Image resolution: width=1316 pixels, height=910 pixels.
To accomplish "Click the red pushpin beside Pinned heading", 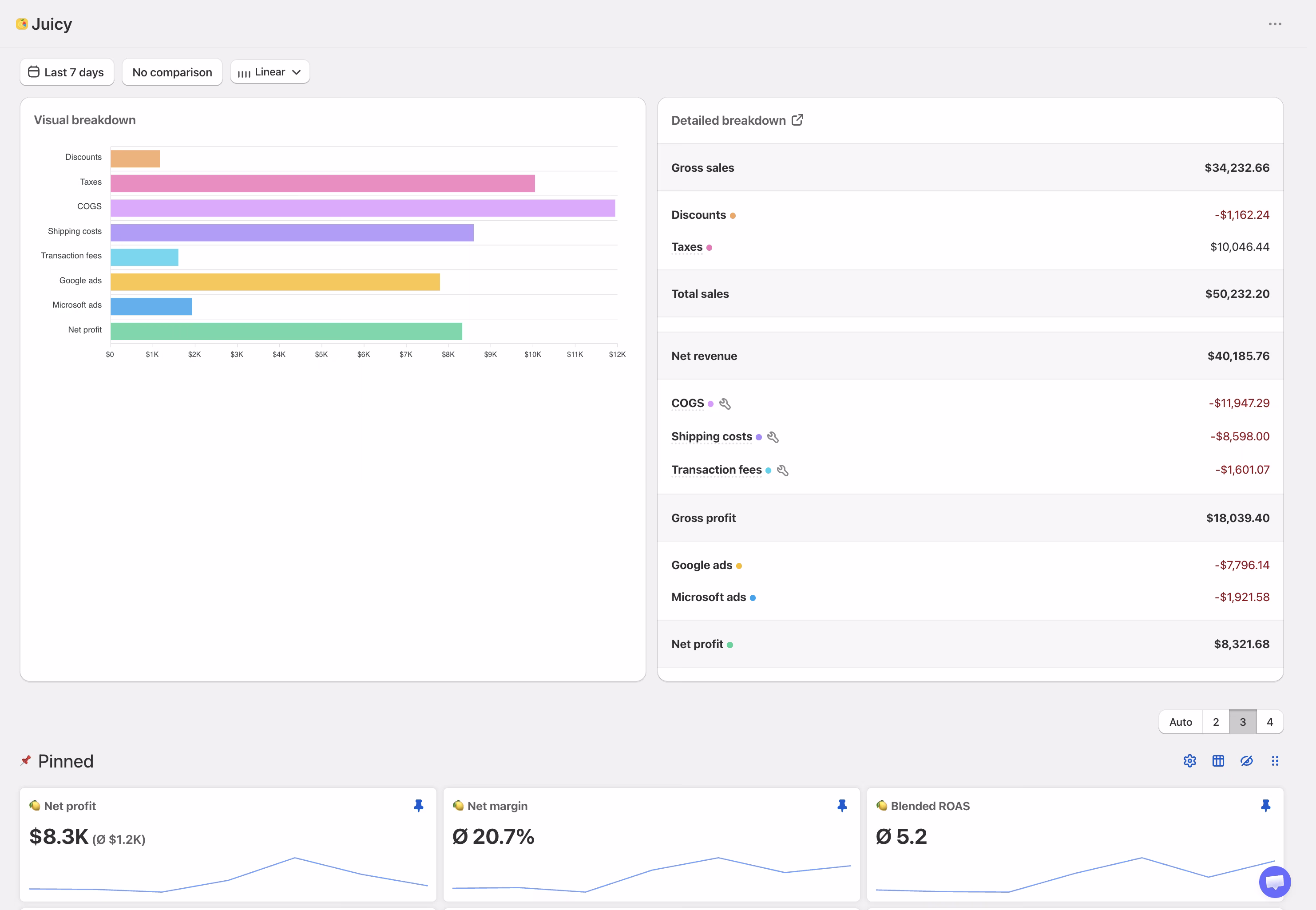I will [x=26, y=760].
